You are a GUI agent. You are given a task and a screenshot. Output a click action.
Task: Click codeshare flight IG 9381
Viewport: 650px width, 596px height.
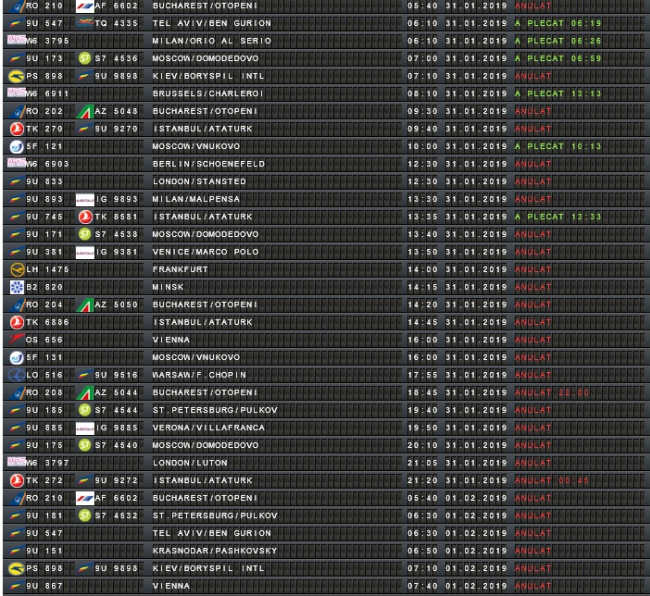pos(116,252)
